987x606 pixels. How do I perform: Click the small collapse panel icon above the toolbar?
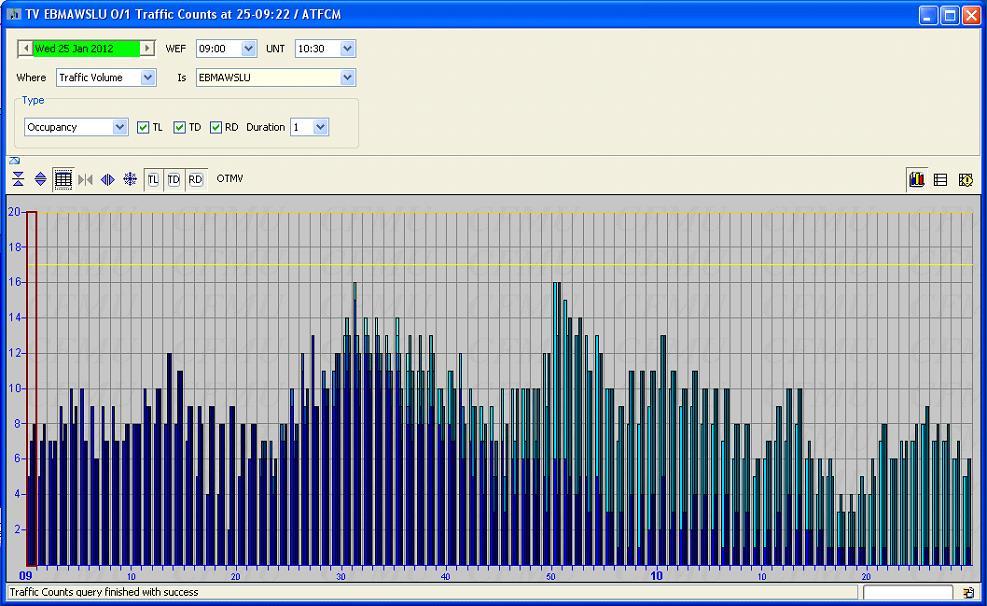(14, 161)
